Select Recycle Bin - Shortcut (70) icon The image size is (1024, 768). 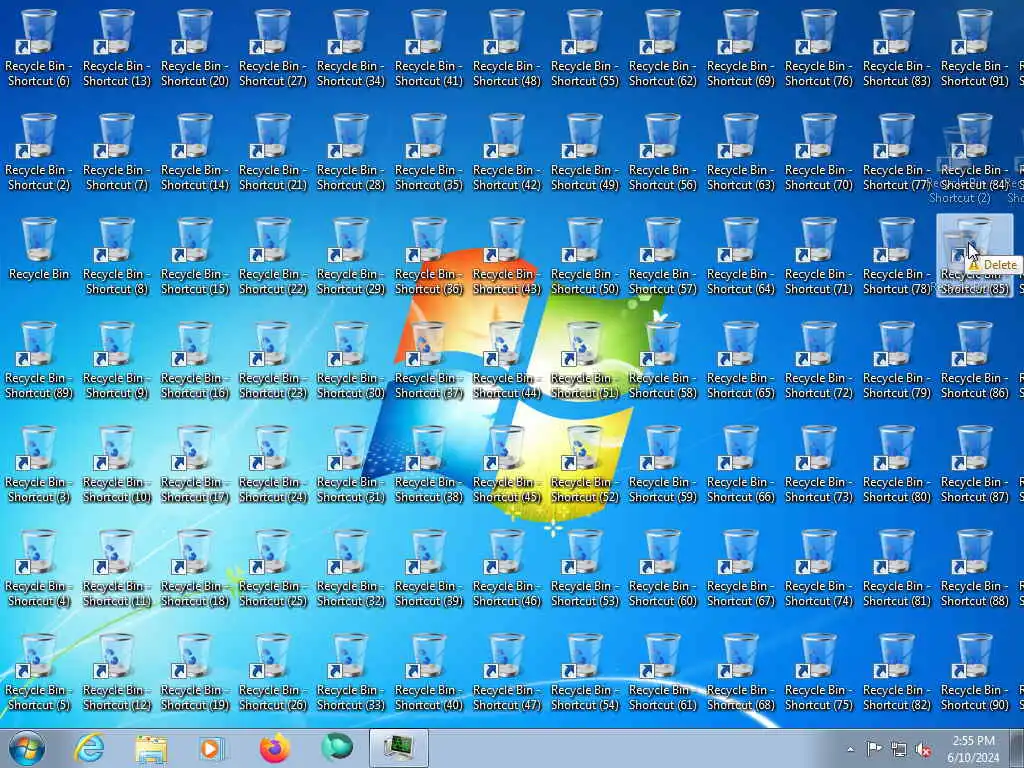pos(818,153)
